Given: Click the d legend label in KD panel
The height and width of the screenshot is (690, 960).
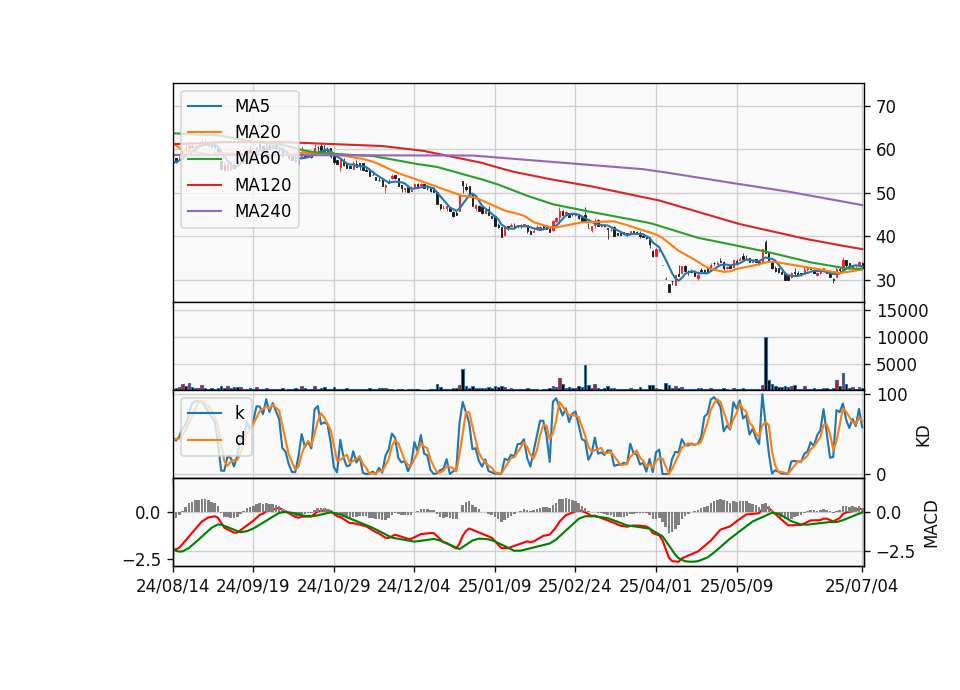Looking at the screenshot, I should (x=239, y=439).
